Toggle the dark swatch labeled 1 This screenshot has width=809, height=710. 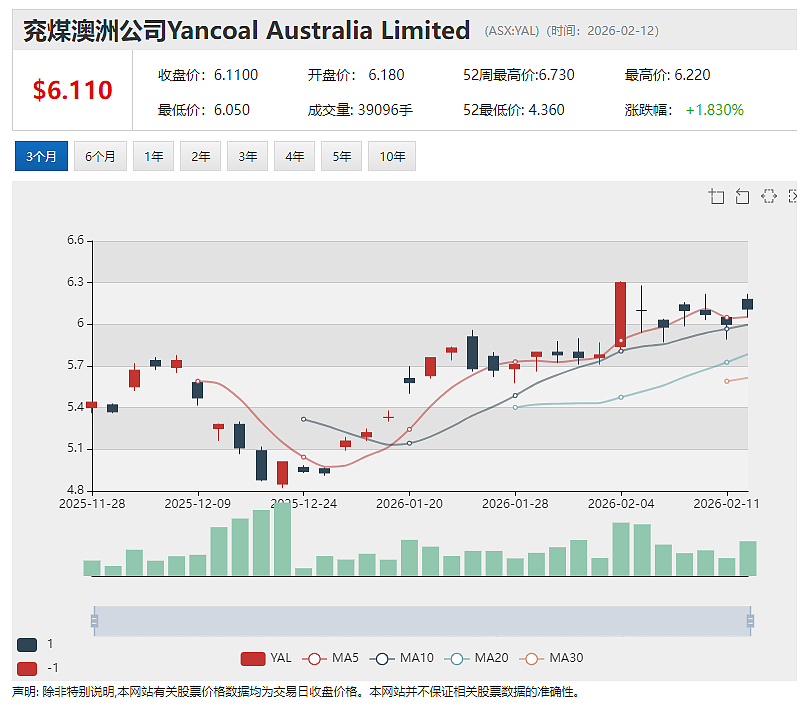[27, 644]
